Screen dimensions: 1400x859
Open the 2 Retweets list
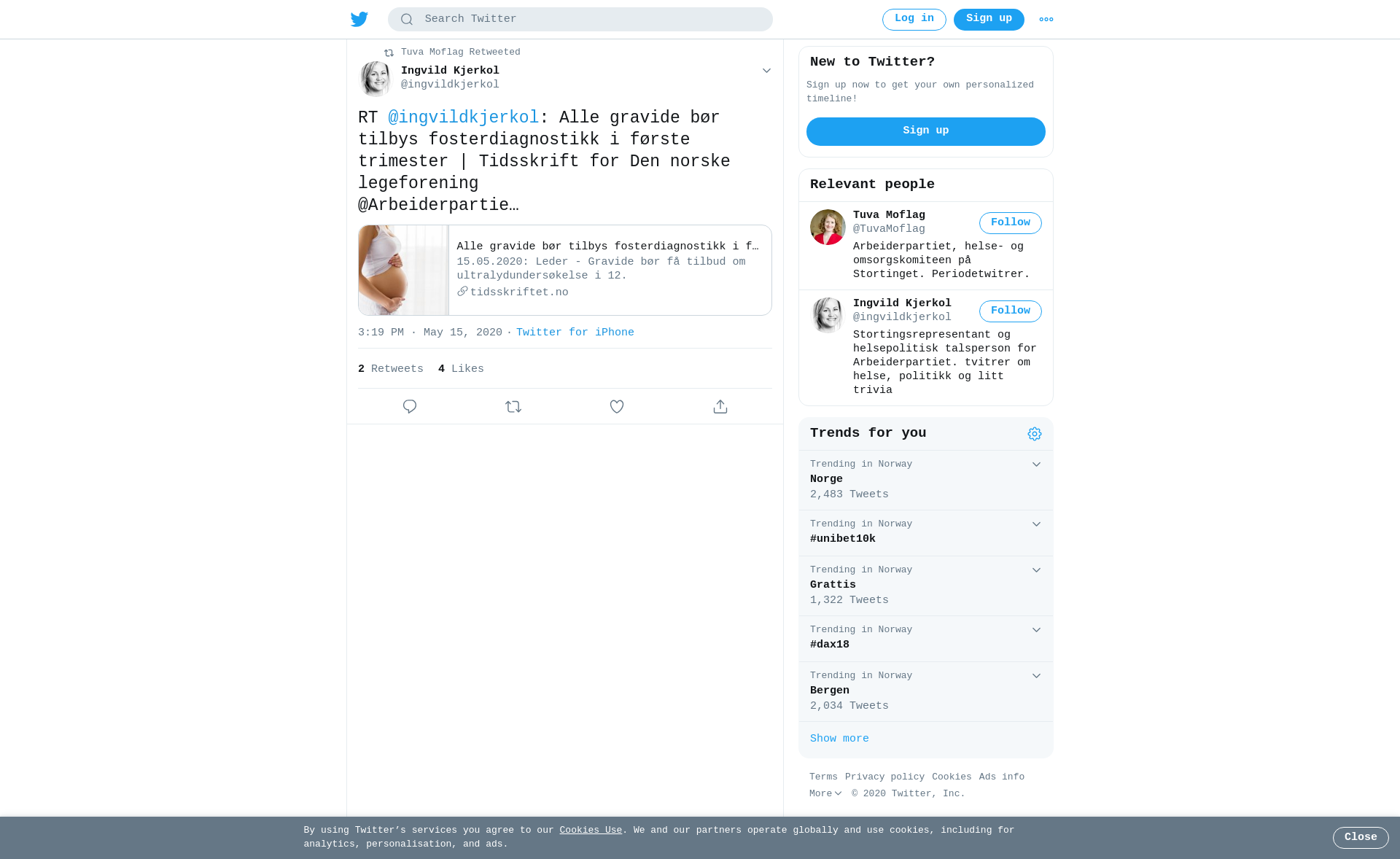tap(391, 369)
